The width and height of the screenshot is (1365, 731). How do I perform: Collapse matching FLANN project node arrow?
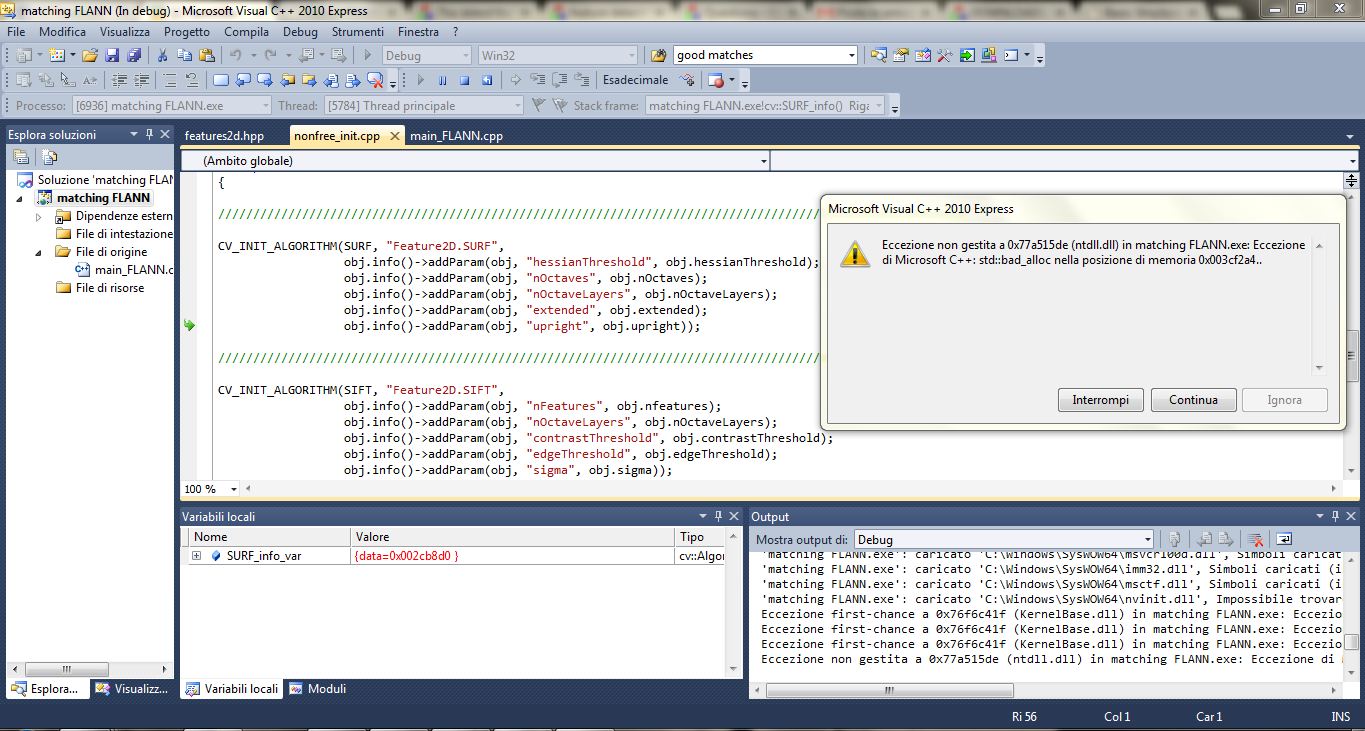pyautogui.click(x=19, y=198)
